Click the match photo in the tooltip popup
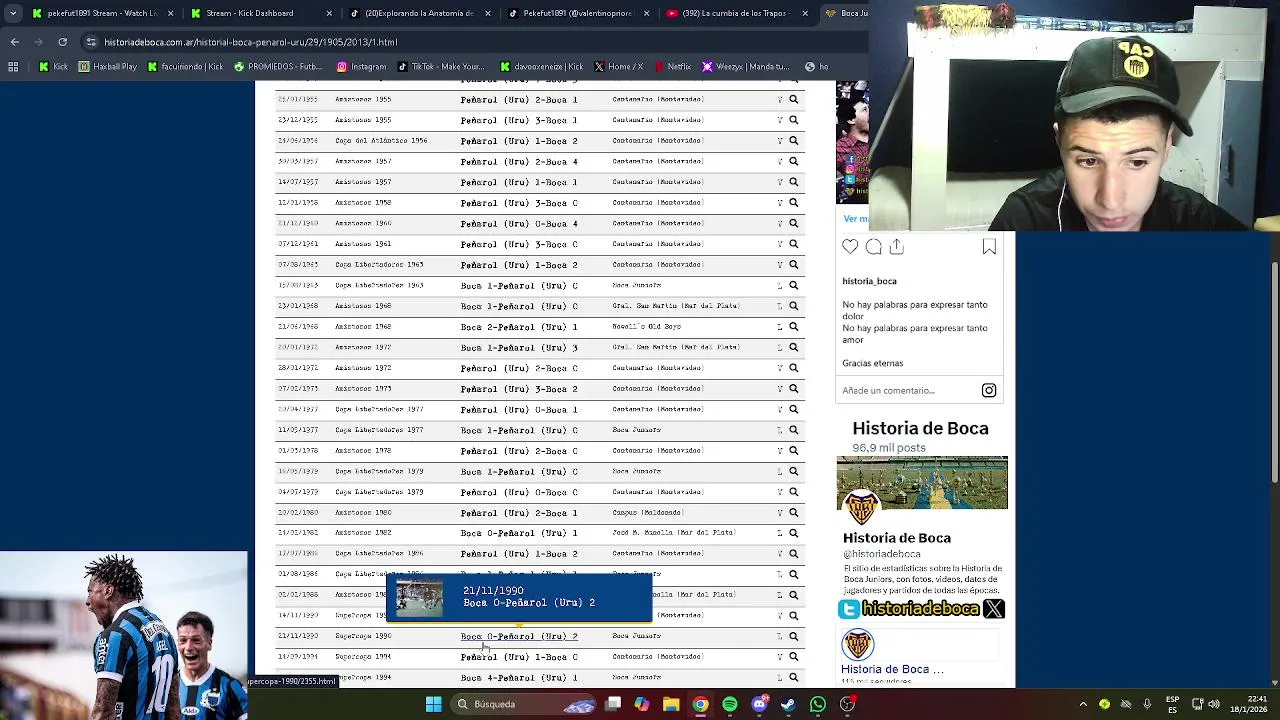The width and height of the screenshot is (1280, 720). pos(419,598)
